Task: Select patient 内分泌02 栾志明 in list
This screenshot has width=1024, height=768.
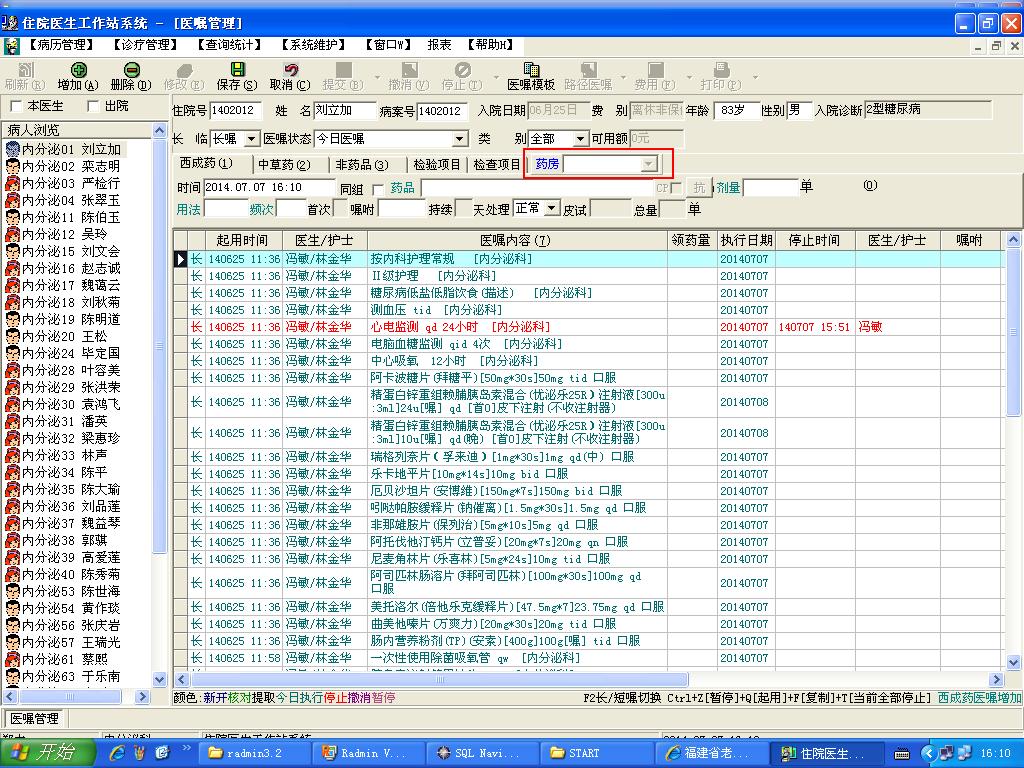Action: [64, 167]
